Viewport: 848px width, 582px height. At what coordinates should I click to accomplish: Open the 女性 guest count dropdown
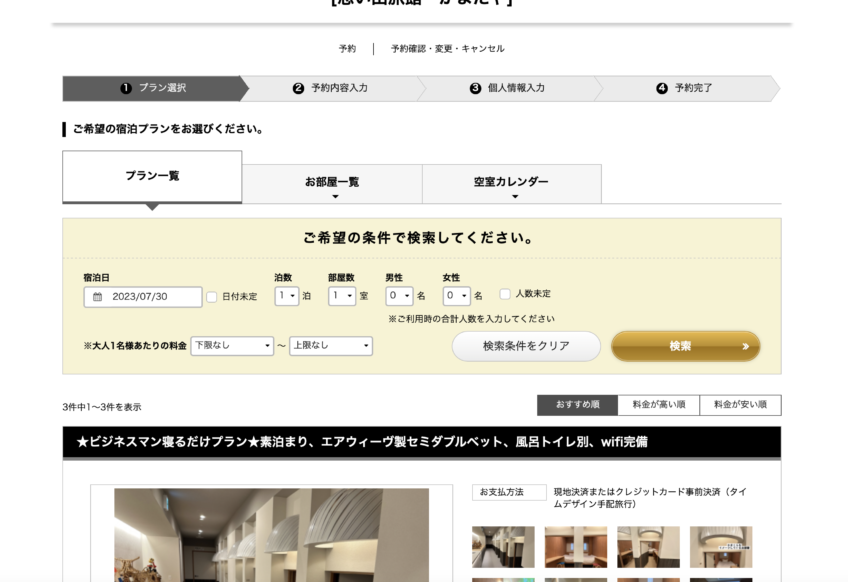456,296
